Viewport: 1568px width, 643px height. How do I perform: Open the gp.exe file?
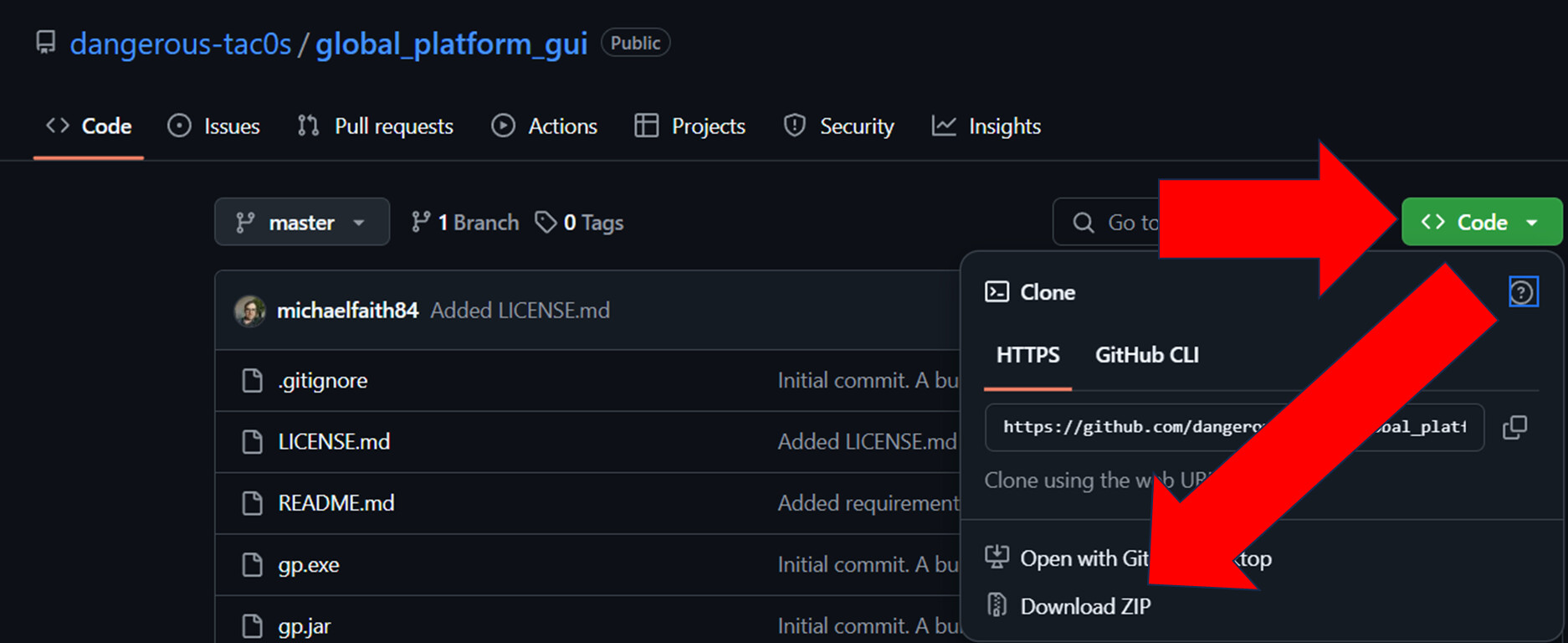pyautogui.click(x=309, y=565)
